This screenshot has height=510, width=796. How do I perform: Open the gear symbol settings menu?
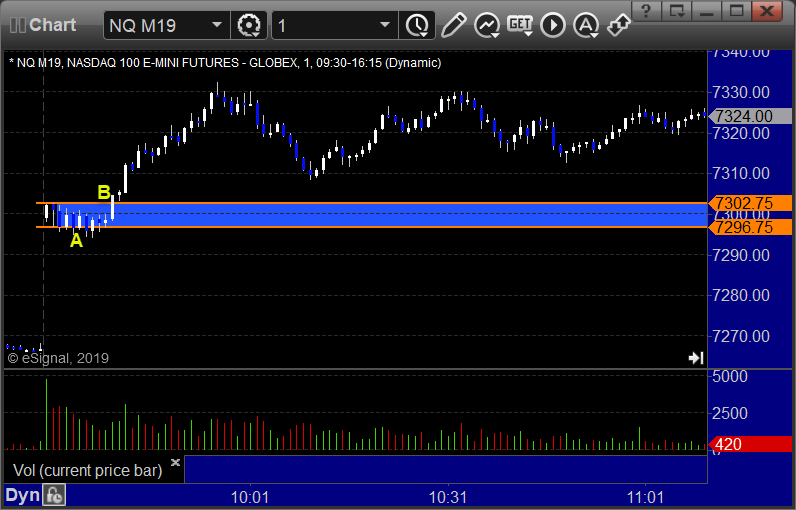[249, 25]
